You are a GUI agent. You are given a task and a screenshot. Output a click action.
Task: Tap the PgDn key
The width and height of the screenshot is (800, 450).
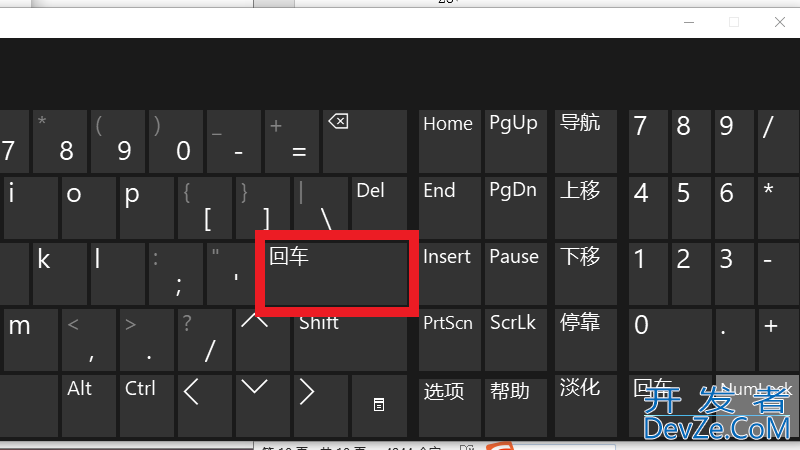point(515,208)
